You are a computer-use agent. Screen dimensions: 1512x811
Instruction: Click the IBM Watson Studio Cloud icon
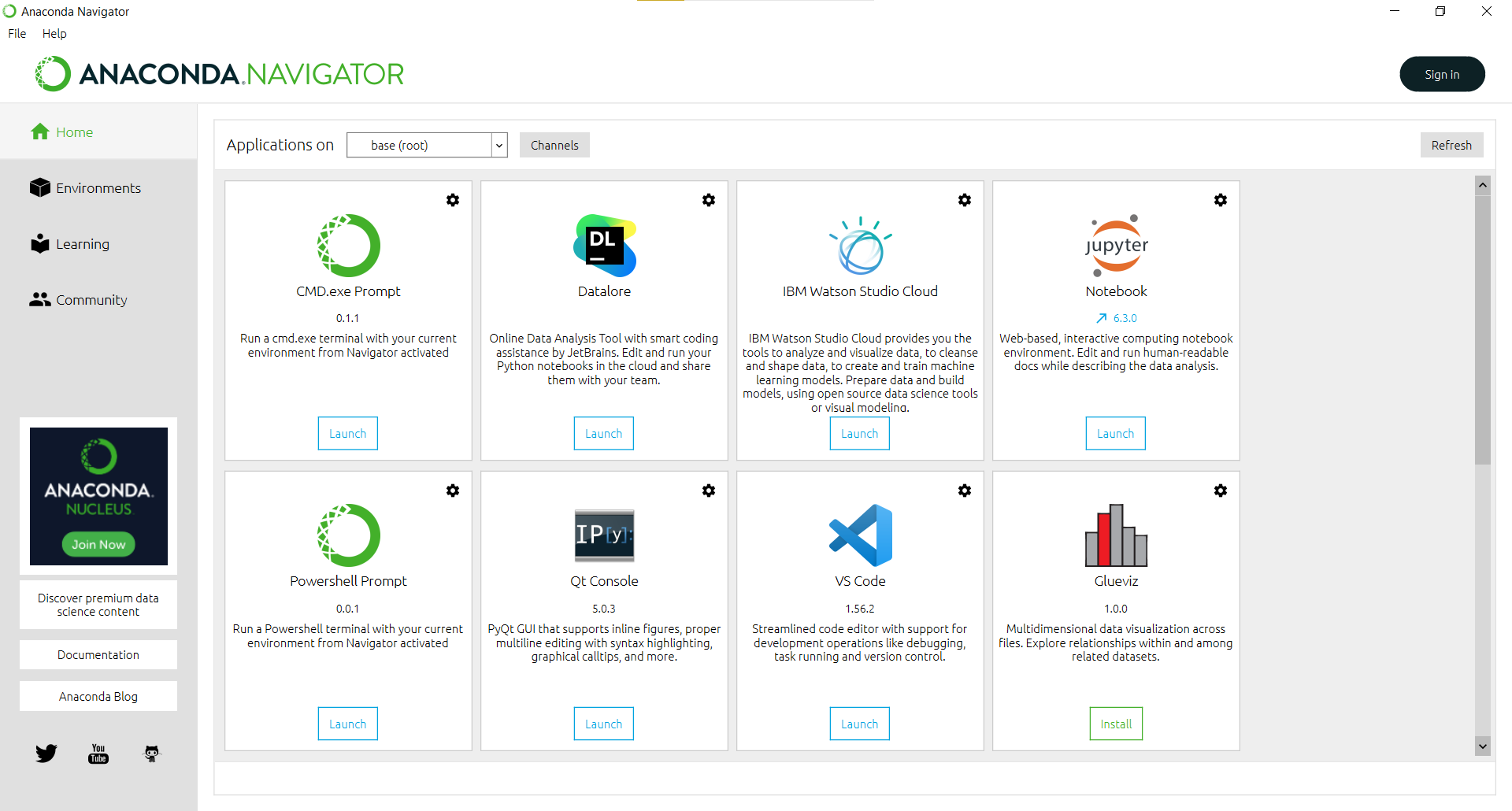[x=860, y=245]
